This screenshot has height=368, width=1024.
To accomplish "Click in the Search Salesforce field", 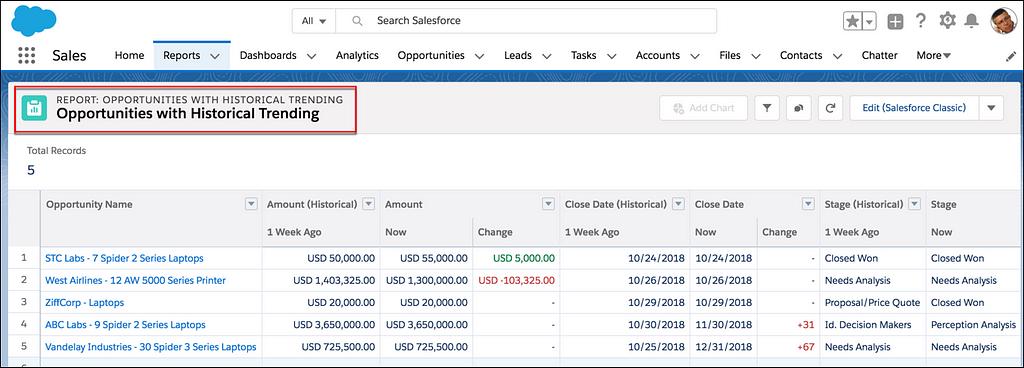I will (x=526, y=21).
